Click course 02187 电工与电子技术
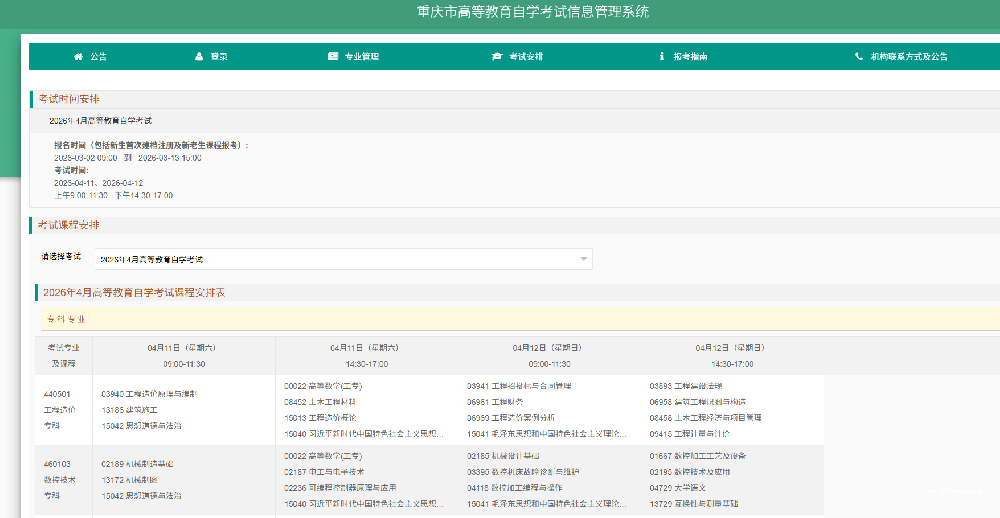This screenshot has height=518, width=1000. tap(324, 471)
